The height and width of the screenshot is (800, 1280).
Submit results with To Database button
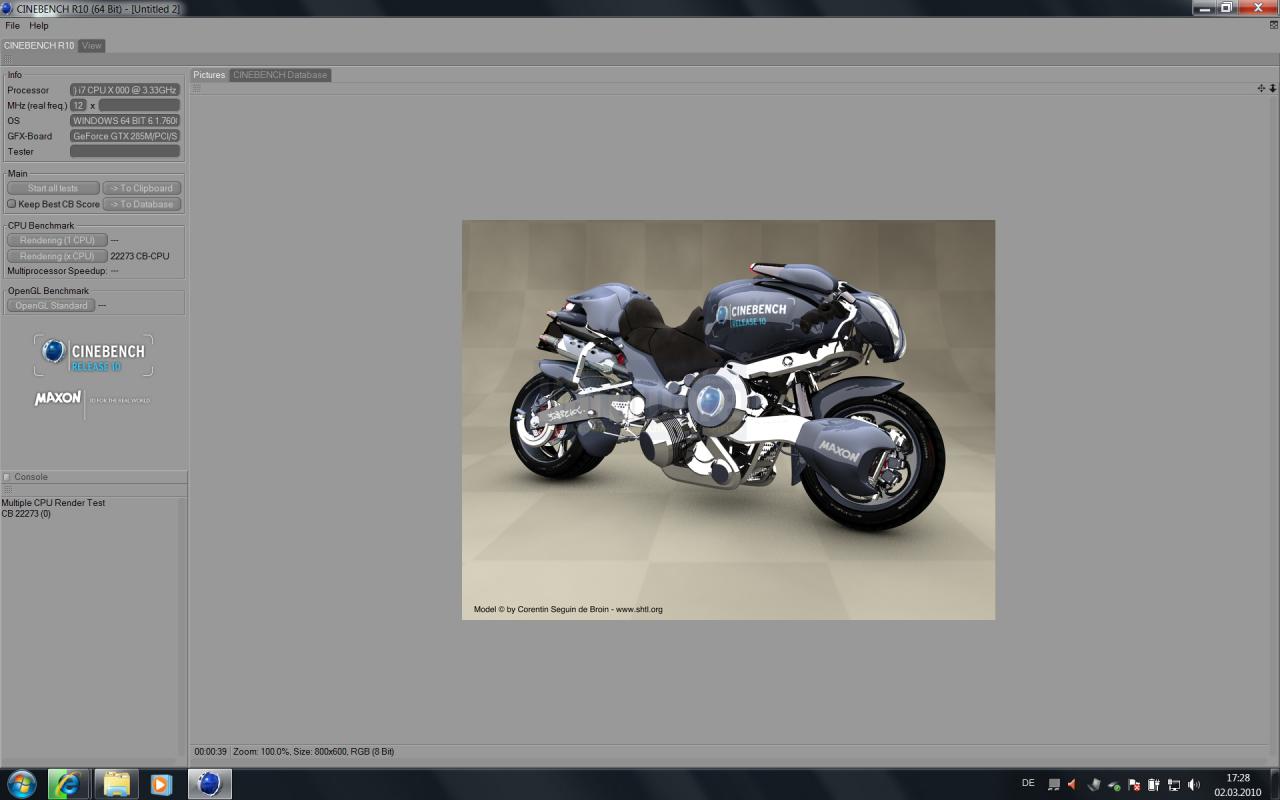click(141, 204)
